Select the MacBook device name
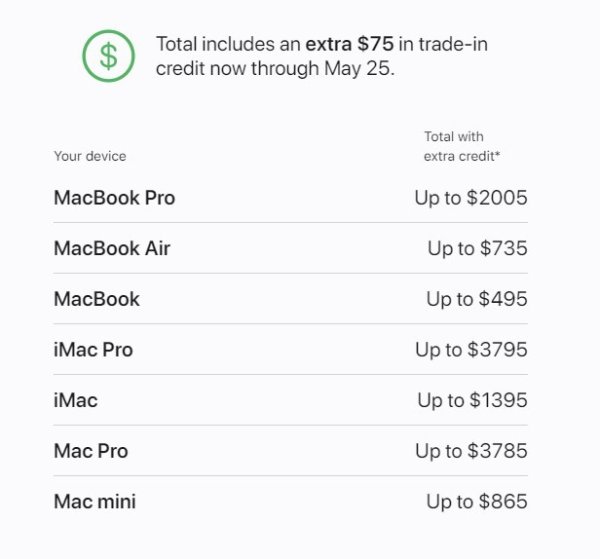600x559 pixels. pos(97,299)
